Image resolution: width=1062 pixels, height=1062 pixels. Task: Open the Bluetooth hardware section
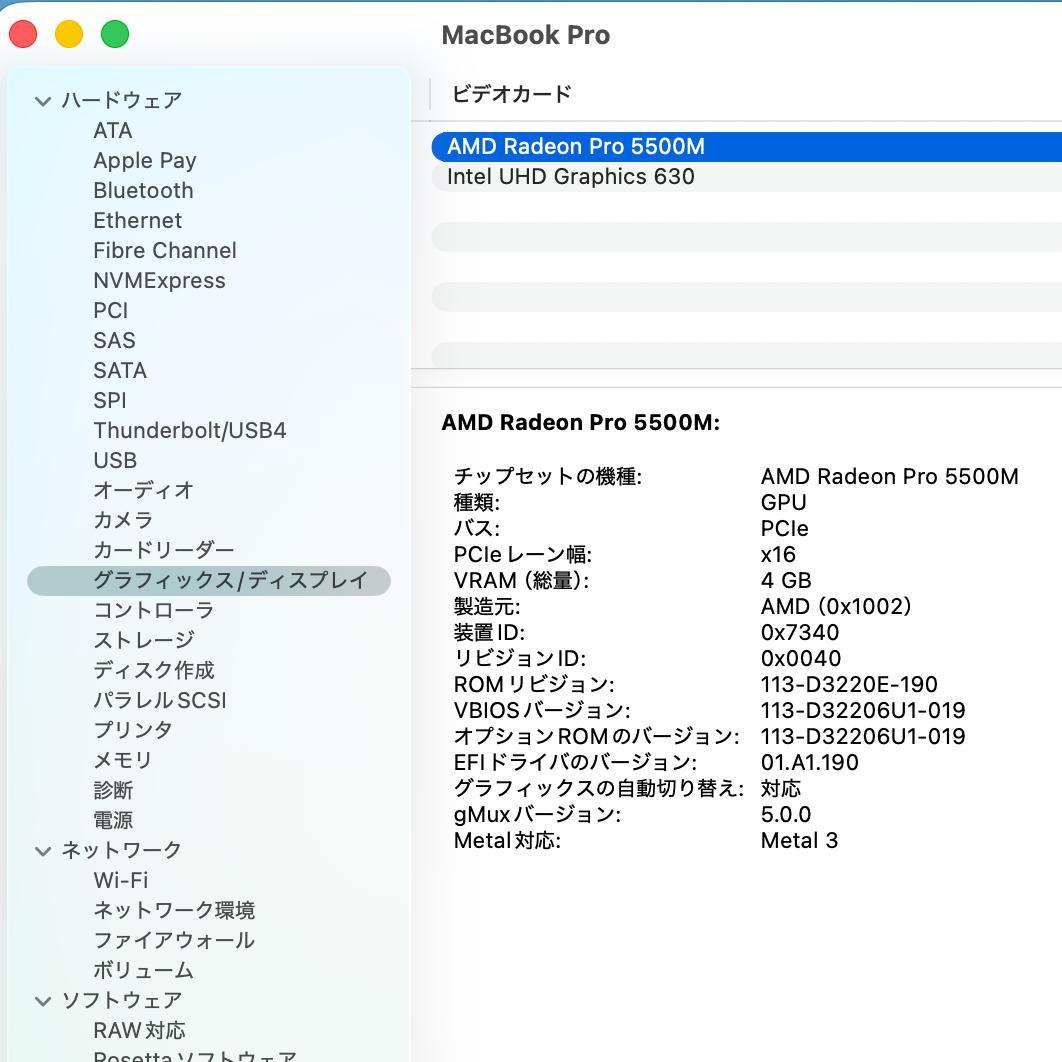pos(143,190)
